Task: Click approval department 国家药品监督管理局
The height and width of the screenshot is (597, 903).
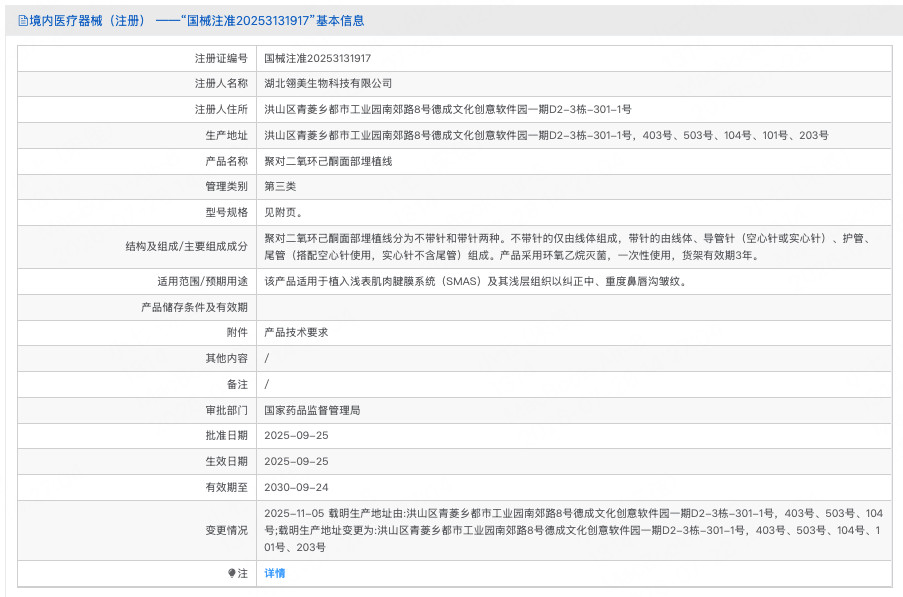Action: pyautogui.click(x=312, y=410)
